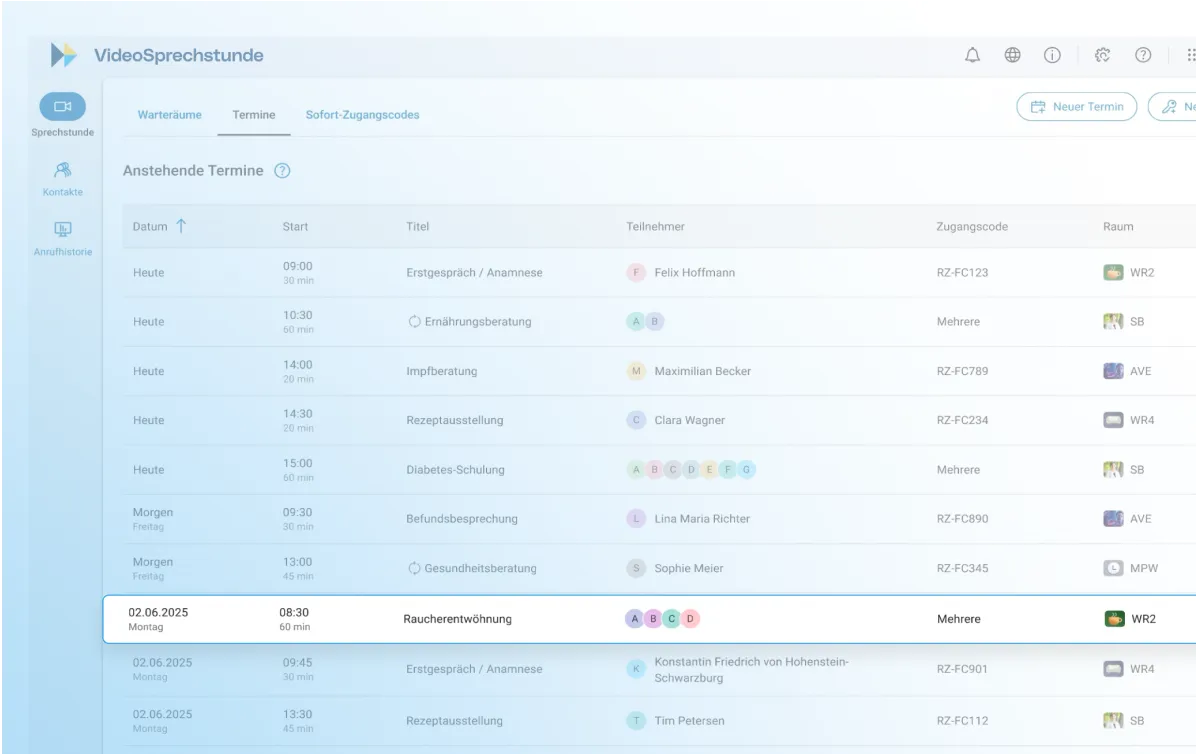Click the Zugangscode column header
Screen dimensions: 1196x754
[x=972, y=226]
